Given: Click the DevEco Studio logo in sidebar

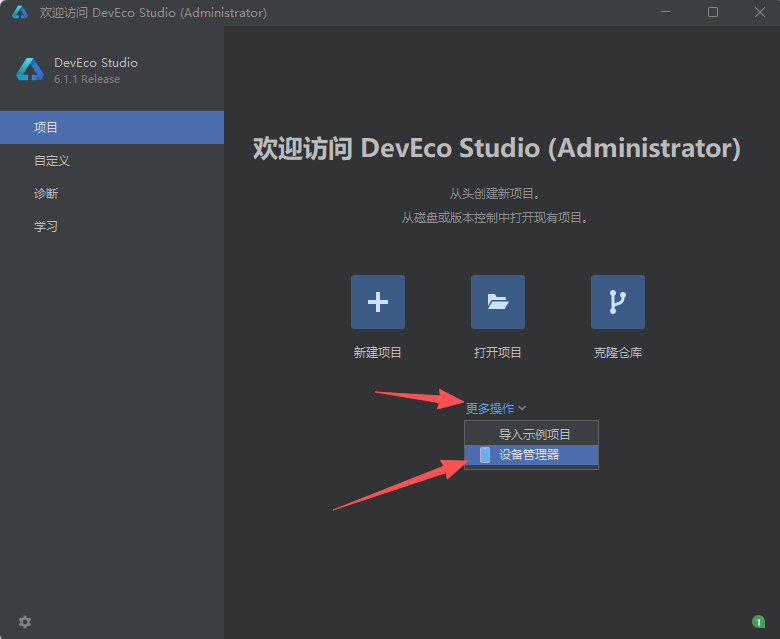Looking at the screenshot, I should click(30, 70).
